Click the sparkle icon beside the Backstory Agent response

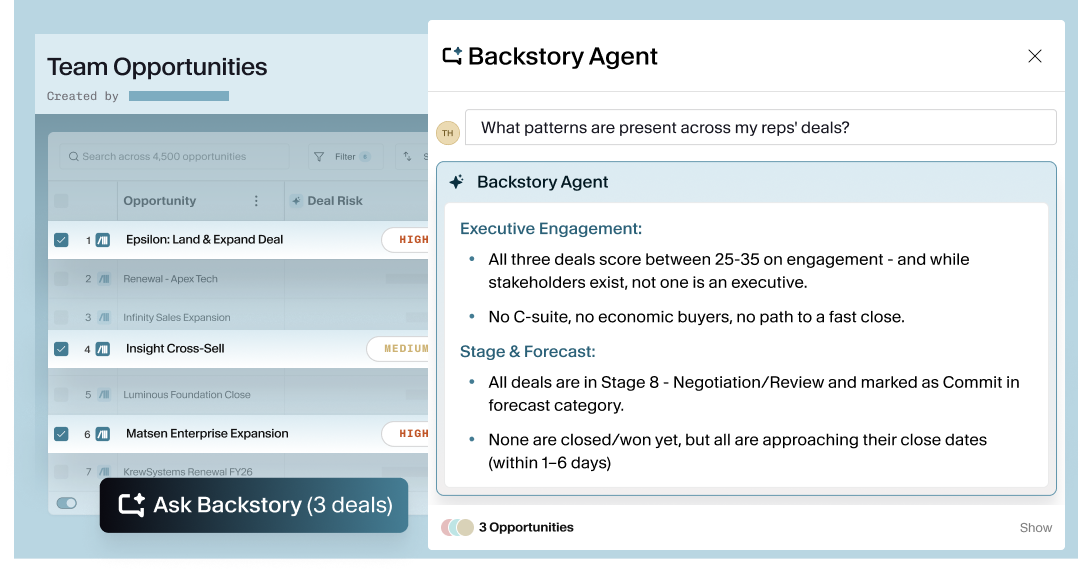point(457,182)
